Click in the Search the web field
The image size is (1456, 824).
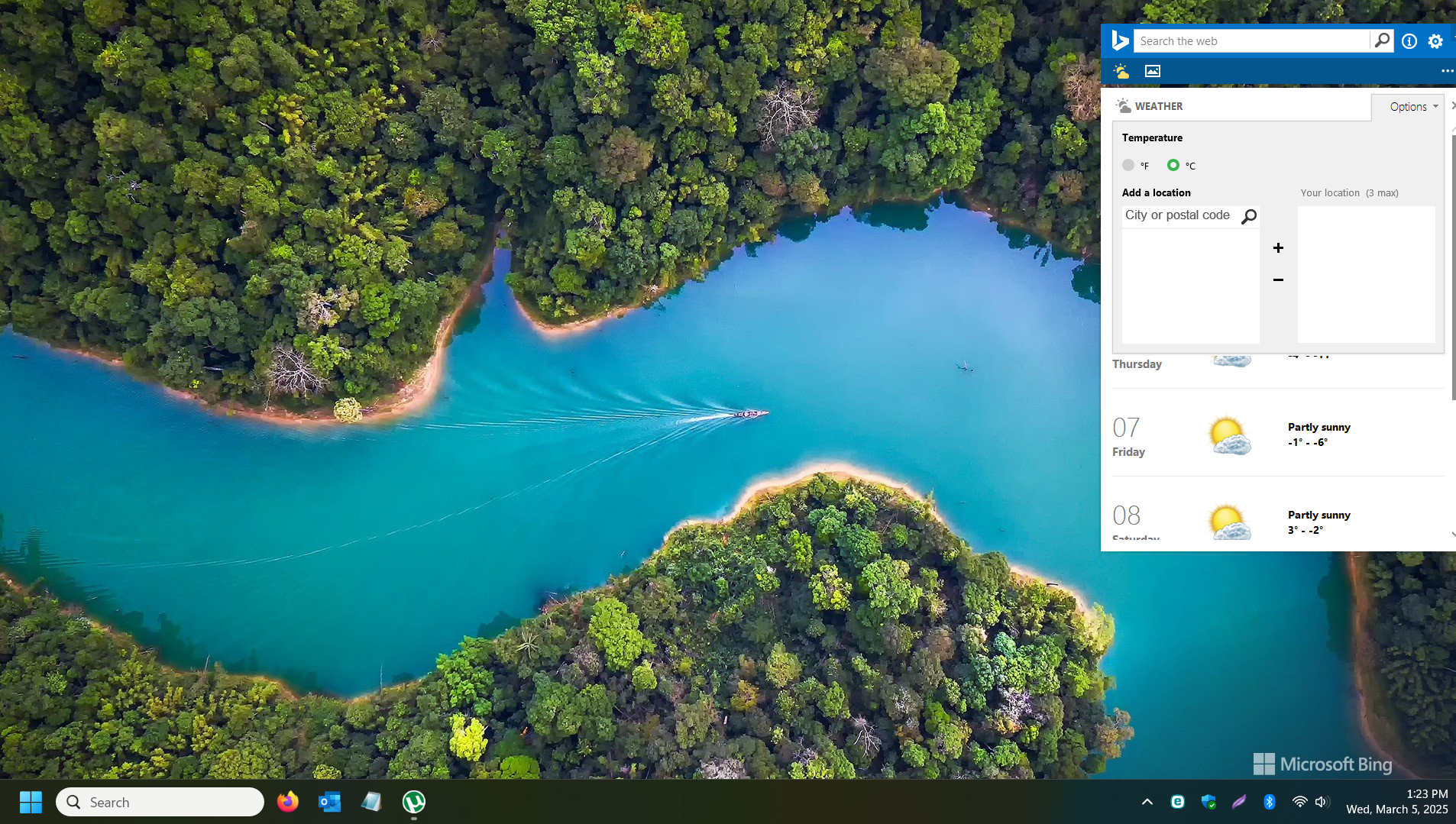pyautogui.click(x=1253, y=41)
